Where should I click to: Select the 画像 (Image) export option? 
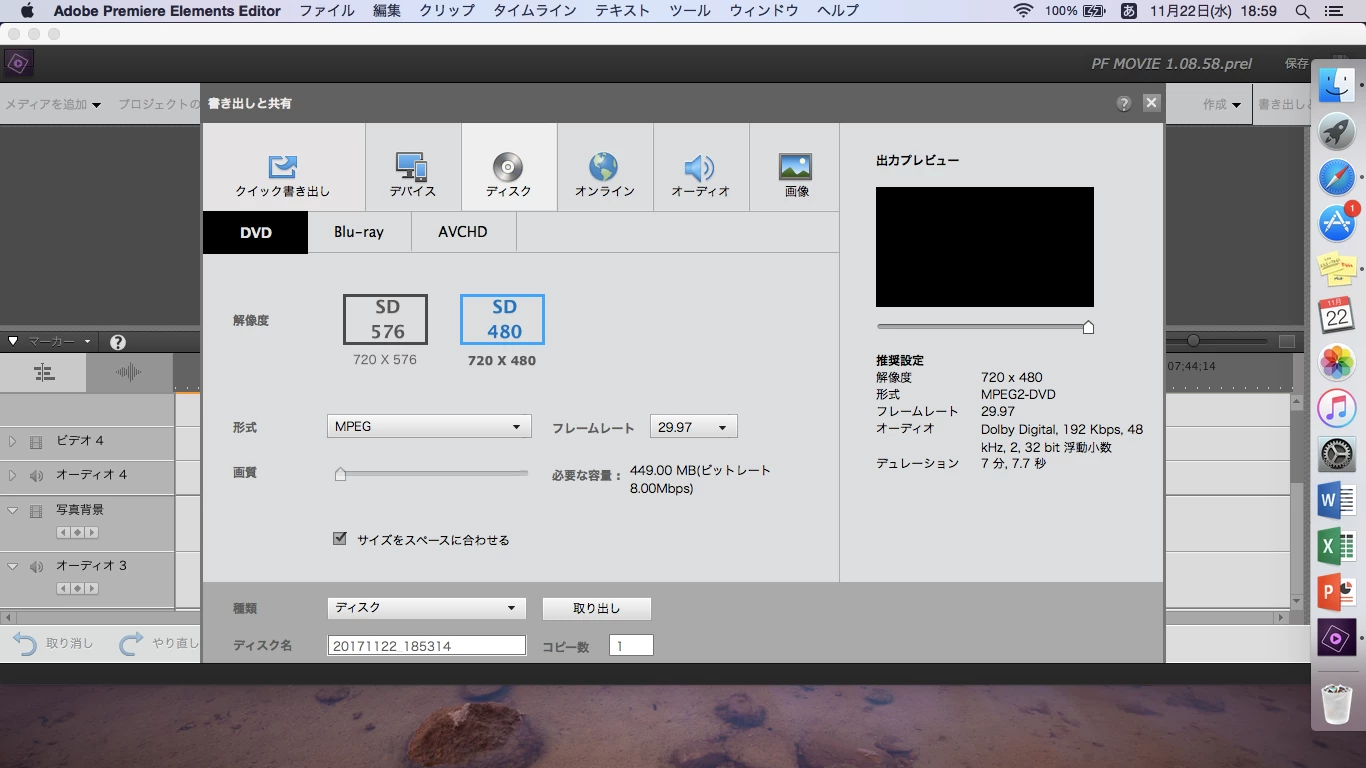pyautogui.click(x=796, y=167)
